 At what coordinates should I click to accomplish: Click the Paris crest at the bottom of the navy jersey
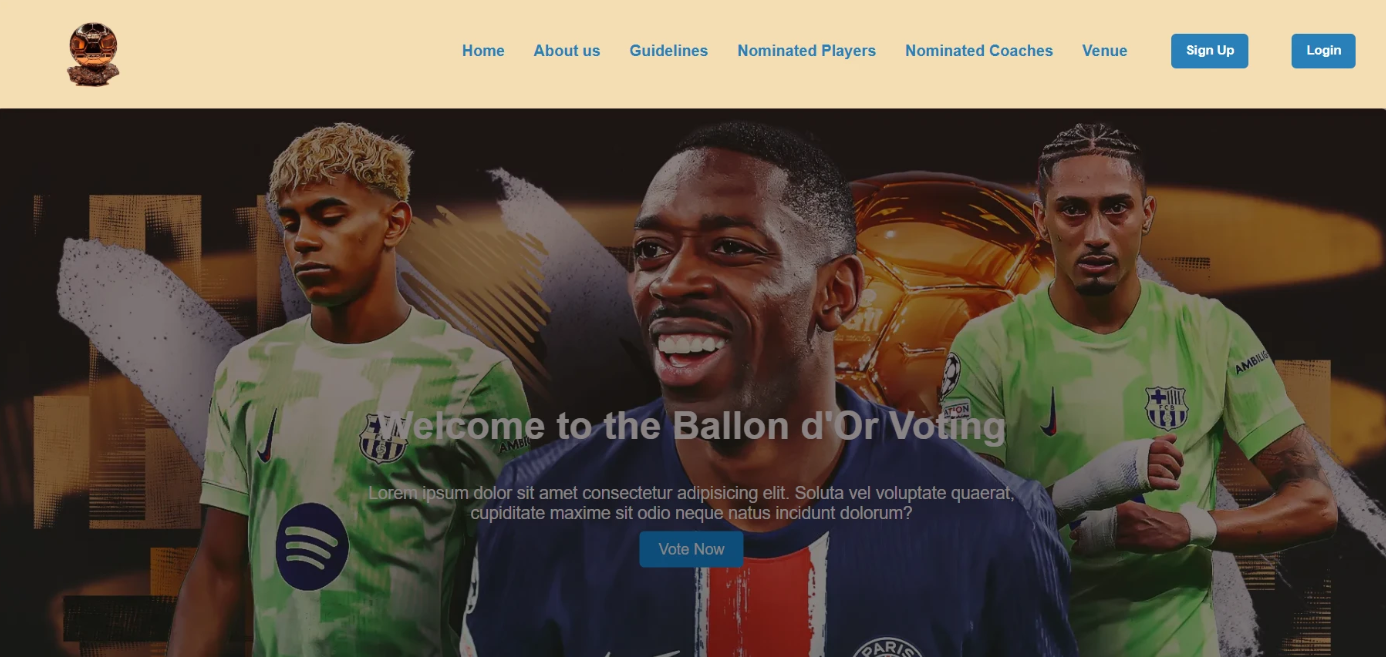coord(887,648)
